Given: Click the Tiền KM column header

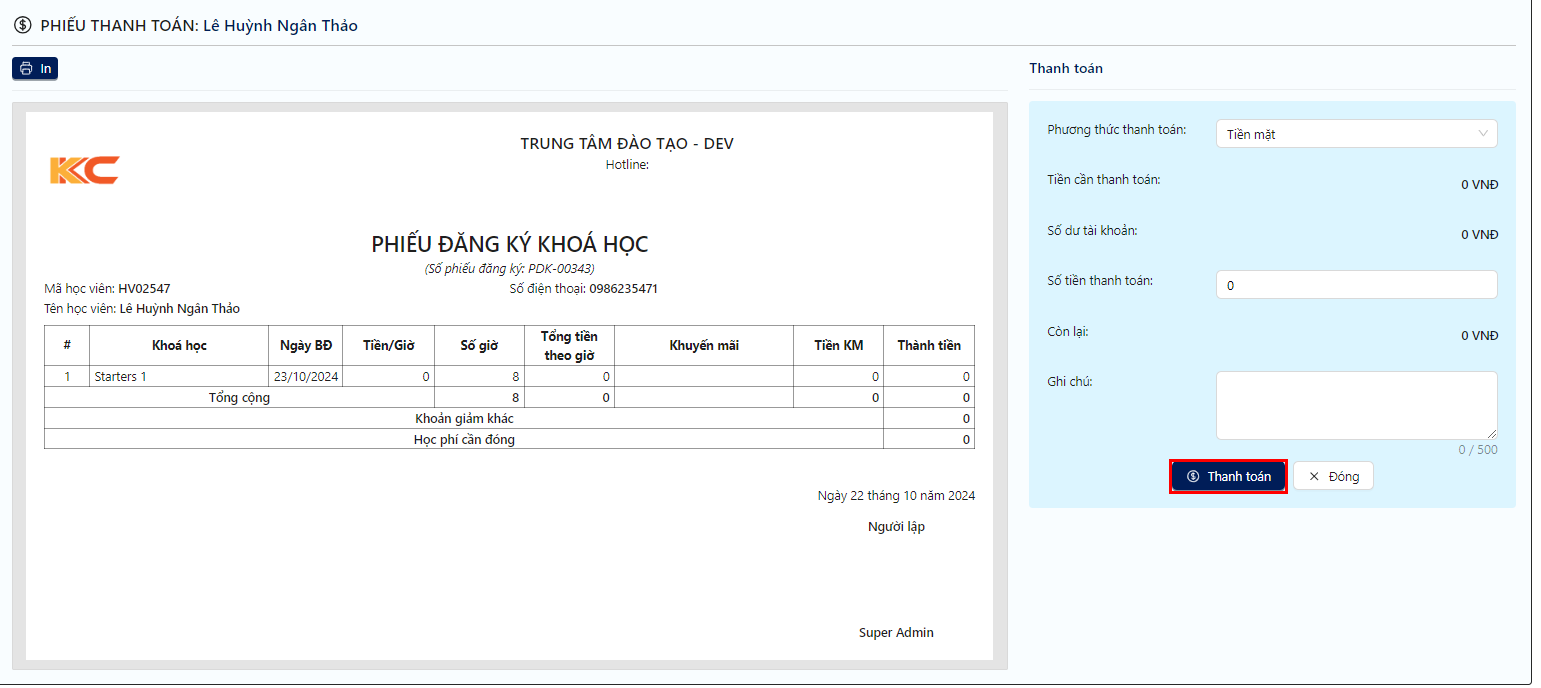Looking at the screenshot, I should click(838, 346).
